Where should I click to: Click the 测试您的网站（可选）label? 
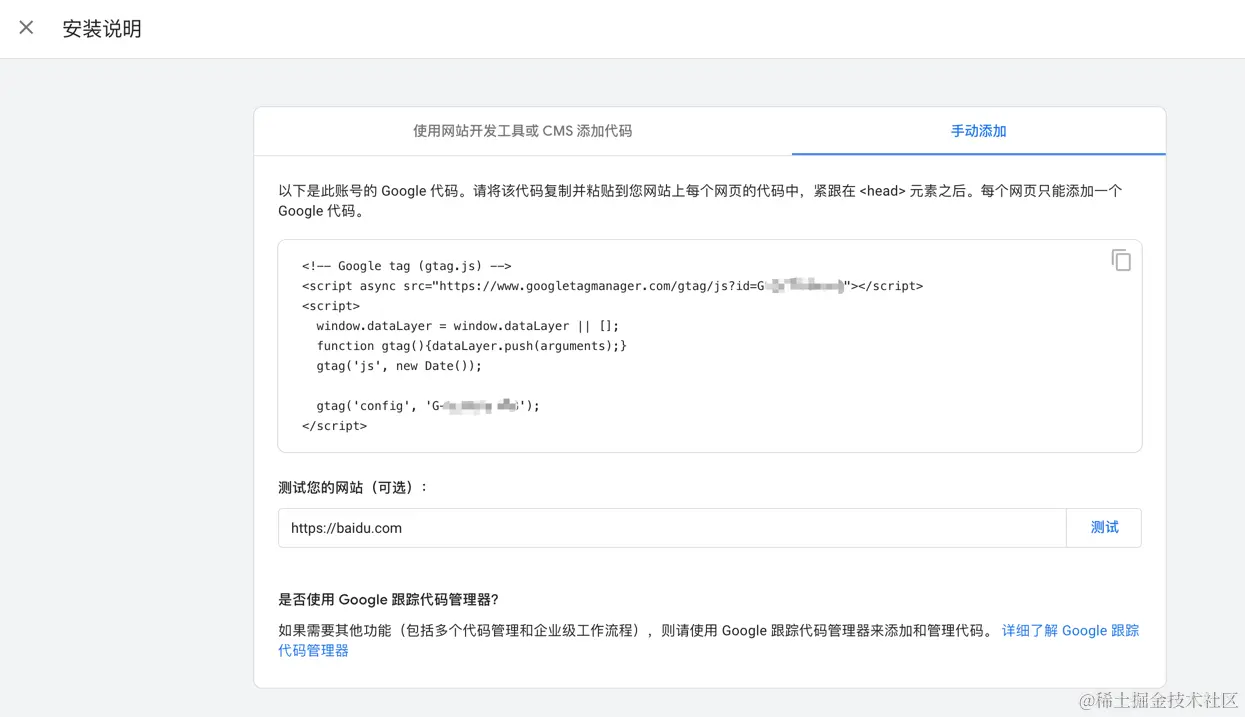[353, 487]
